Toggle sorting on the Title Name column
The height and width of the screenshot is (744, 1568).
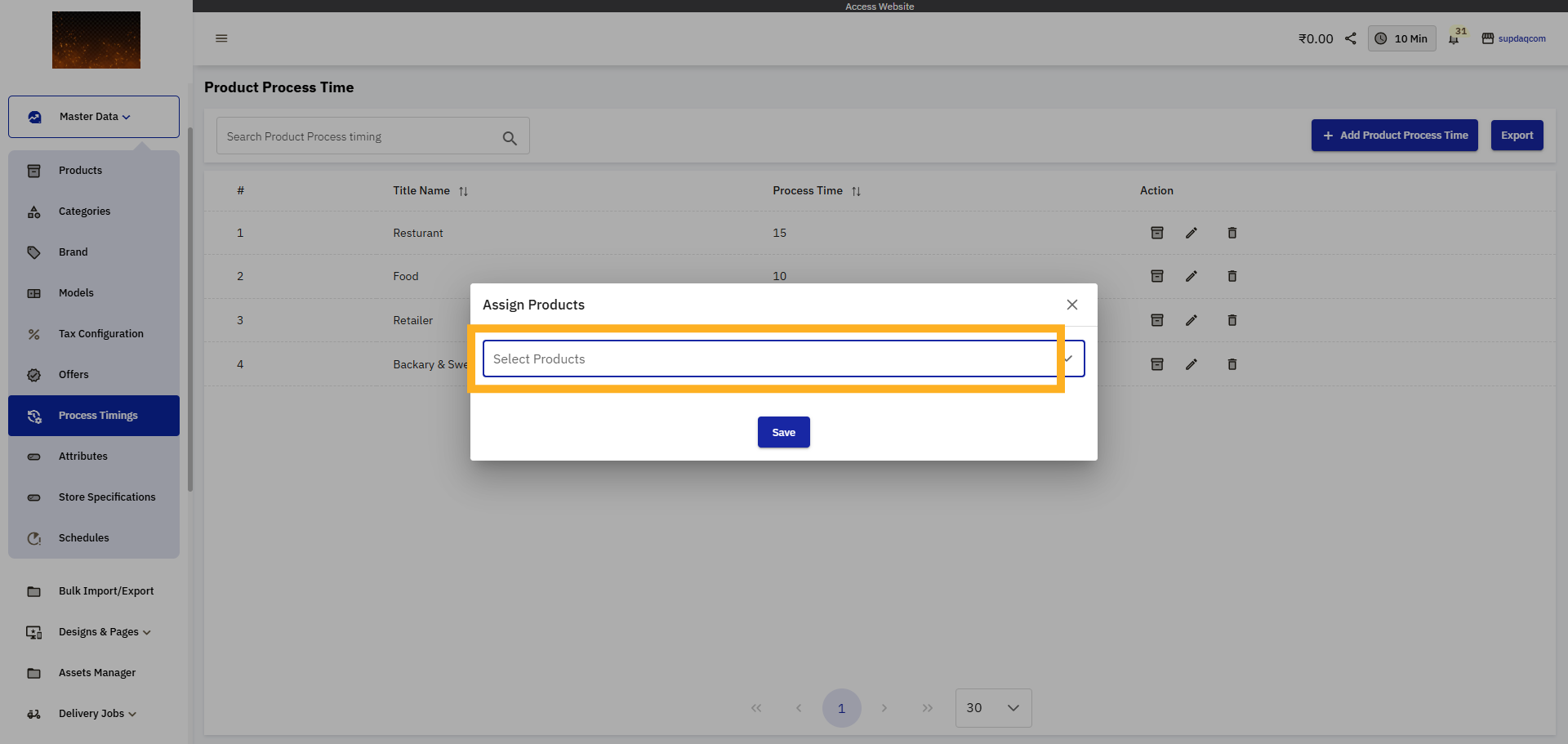pos(463,190)
